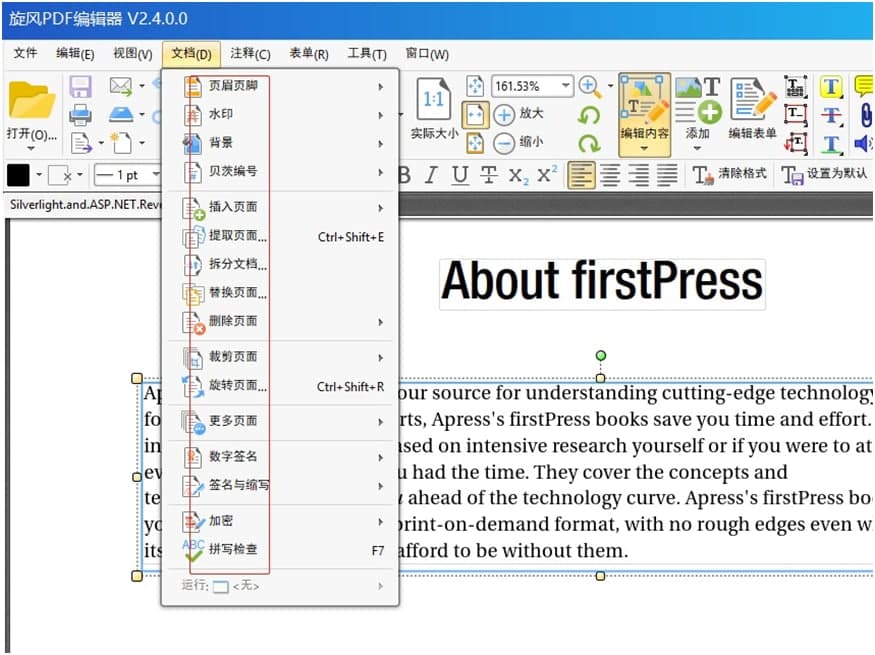
Task: Toggle Strikethrough formatting
Action: click(489, 175)
